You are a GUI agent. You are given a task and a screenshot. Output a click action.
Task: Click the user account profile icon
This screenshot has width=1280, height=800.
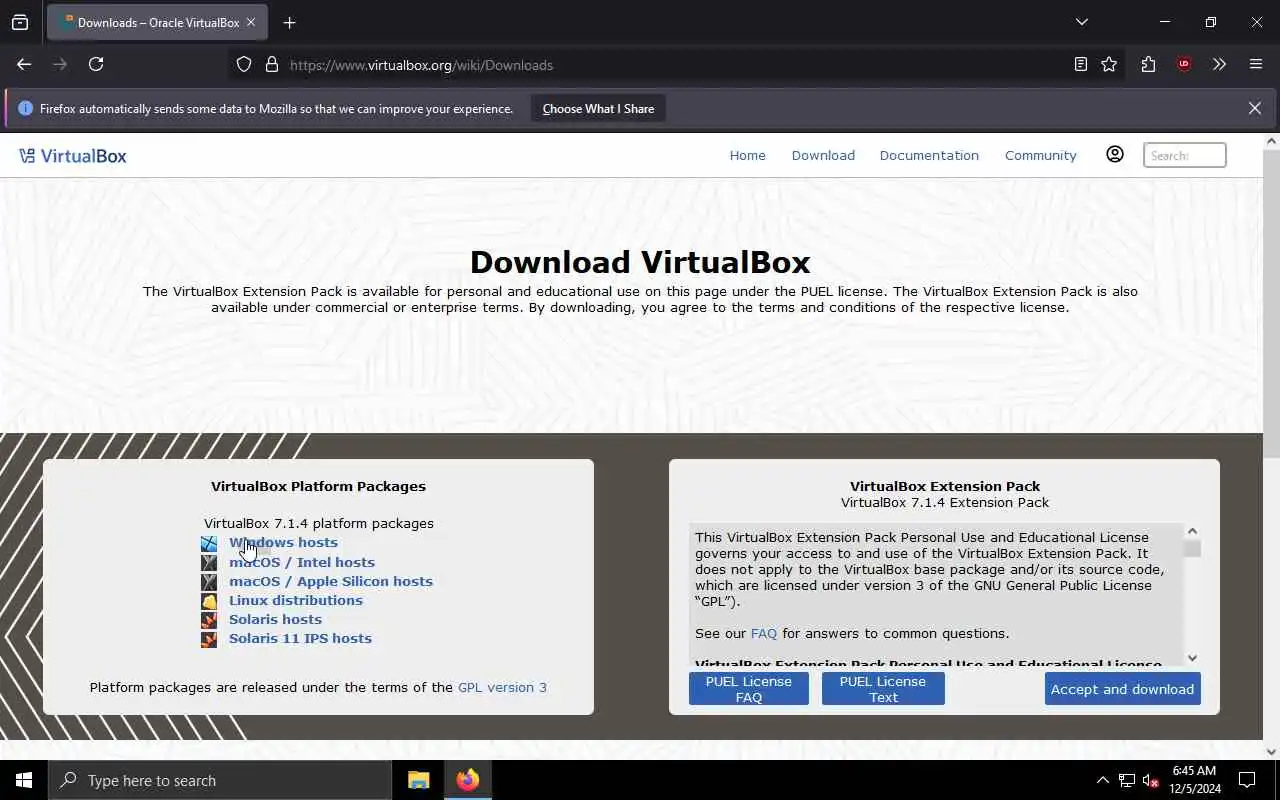(1115, 154)
